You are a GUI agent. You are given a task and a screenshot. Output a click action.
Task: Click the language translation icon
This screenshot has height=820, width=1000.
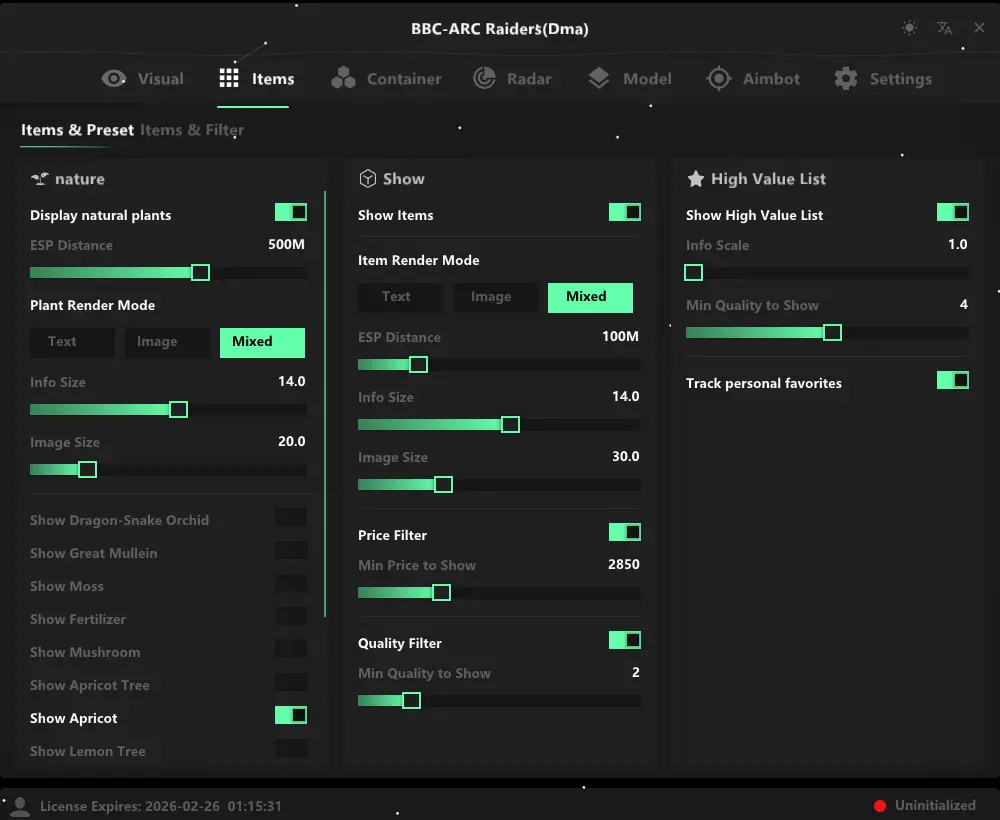click(944, 28)
